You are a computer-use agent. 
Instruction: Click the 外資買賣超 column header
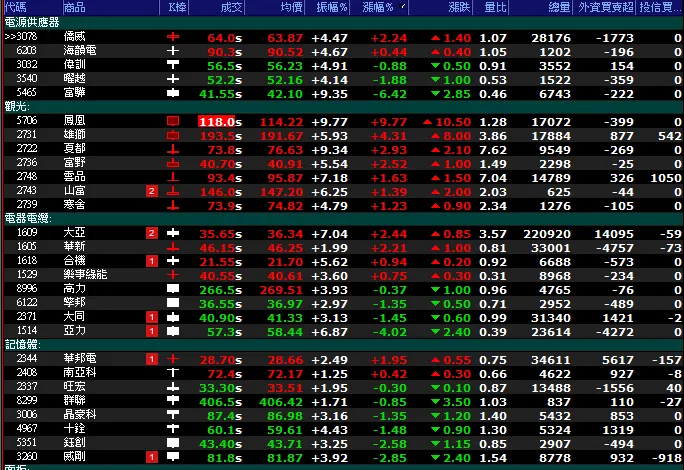tap(605, 7)
